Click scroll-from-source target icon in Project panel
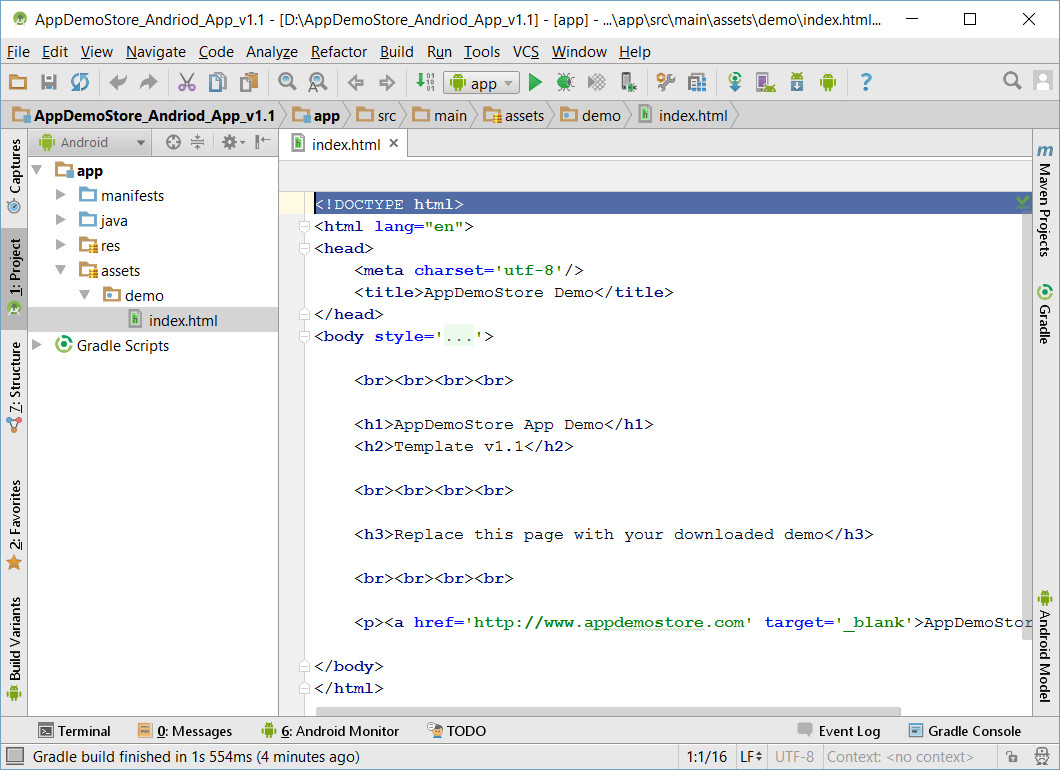1060x770 pixels. tap(174, 142)
